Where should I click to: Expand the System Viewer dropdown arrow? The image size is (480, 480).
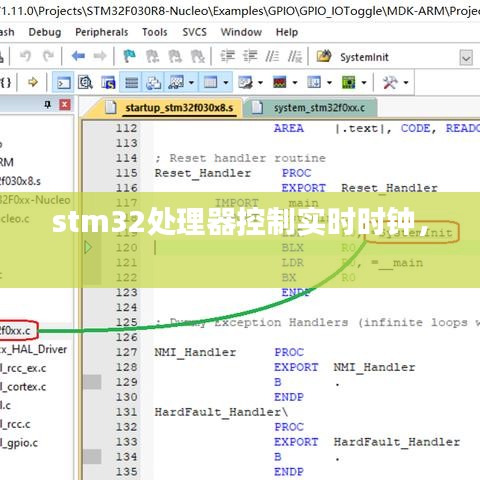pos(364,82)
